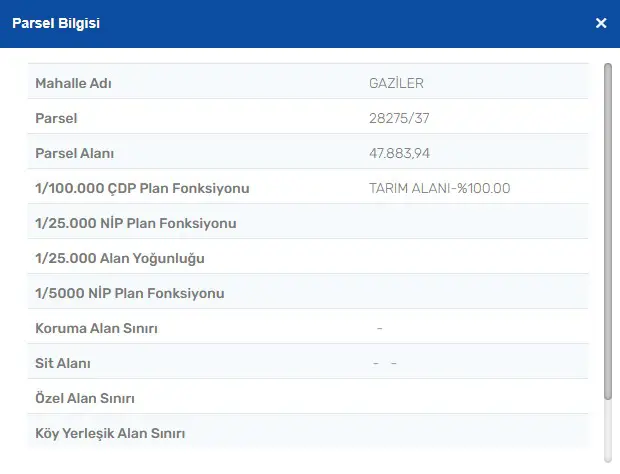Click the dash value beside Koruma Alan Sınırı

point(380,328)
